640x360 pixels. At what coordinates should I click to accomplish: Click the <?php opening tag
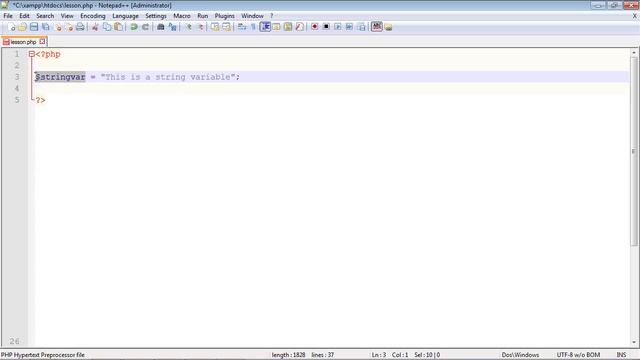(48, 54)
